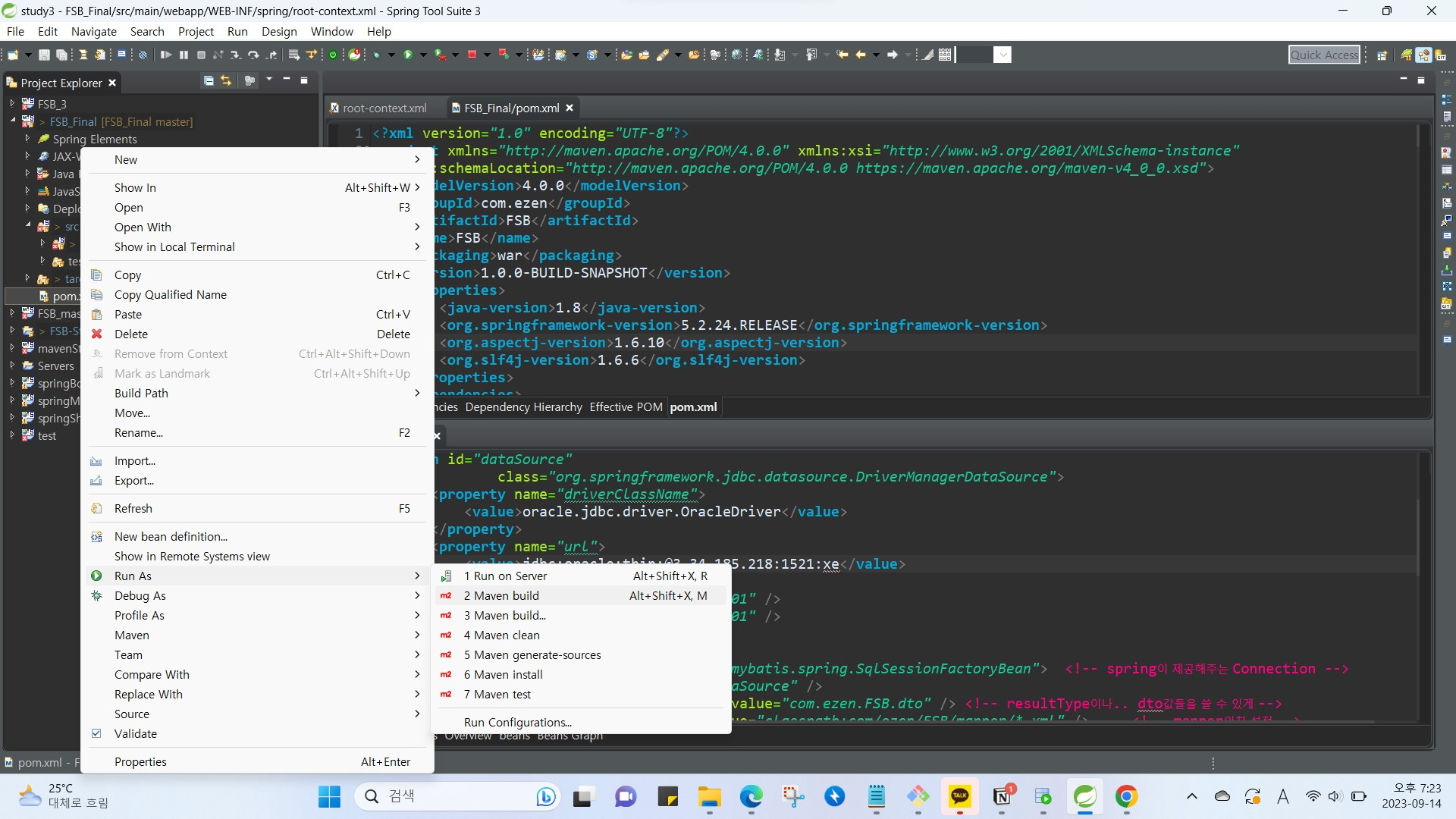1456x819 pixels.
Task: Toggle the Validate checkbox menu item
Action: click(x=96, y=733)
